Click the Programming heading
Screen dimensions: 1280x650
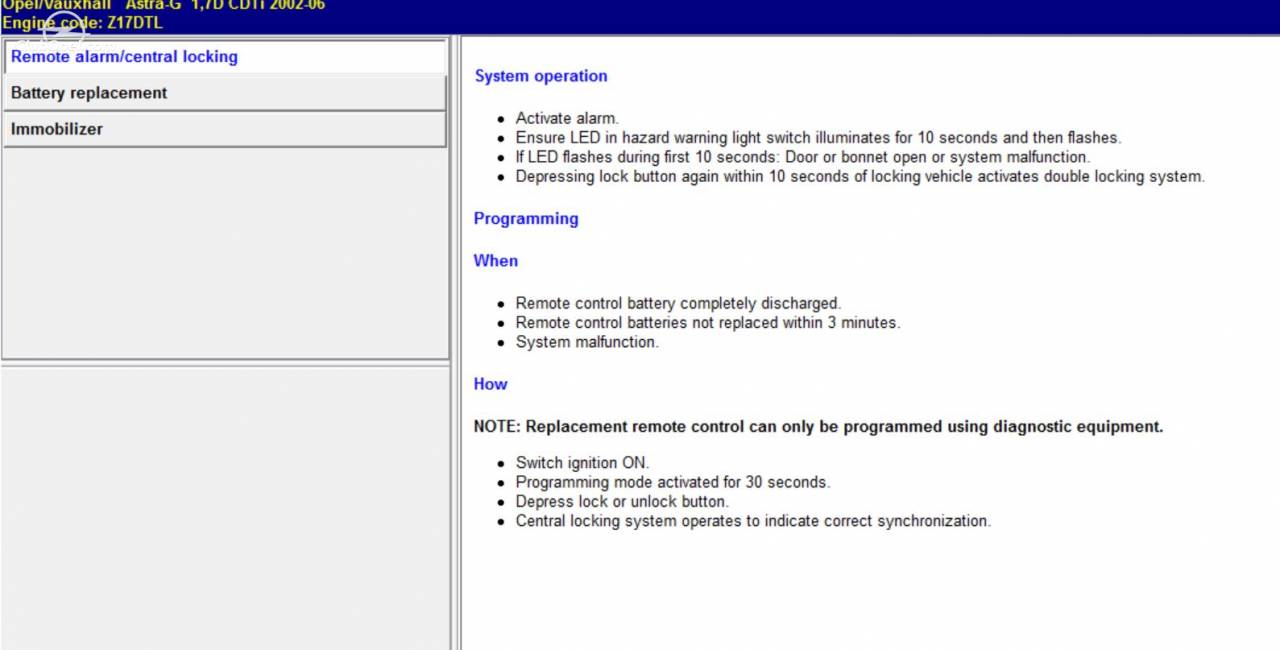click(526, 219)
